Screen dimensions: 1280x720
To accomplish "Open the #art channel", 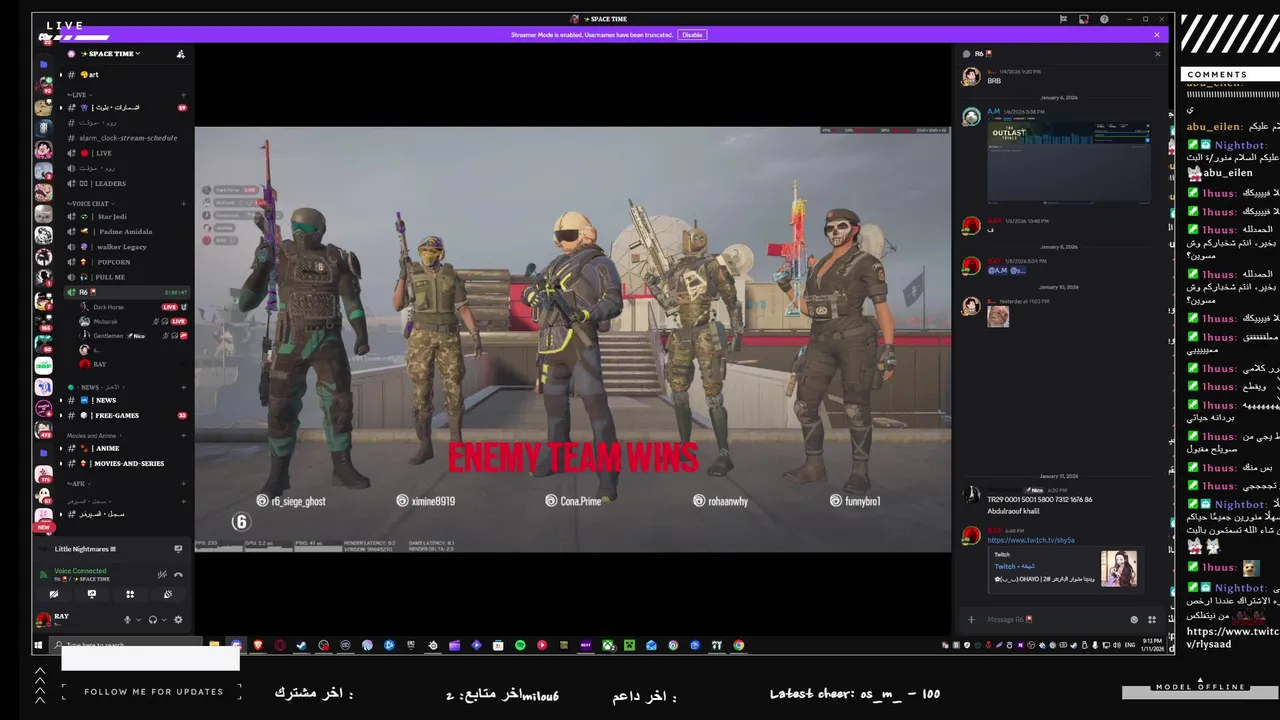I will pyautogui.click(x=125, y=75).
